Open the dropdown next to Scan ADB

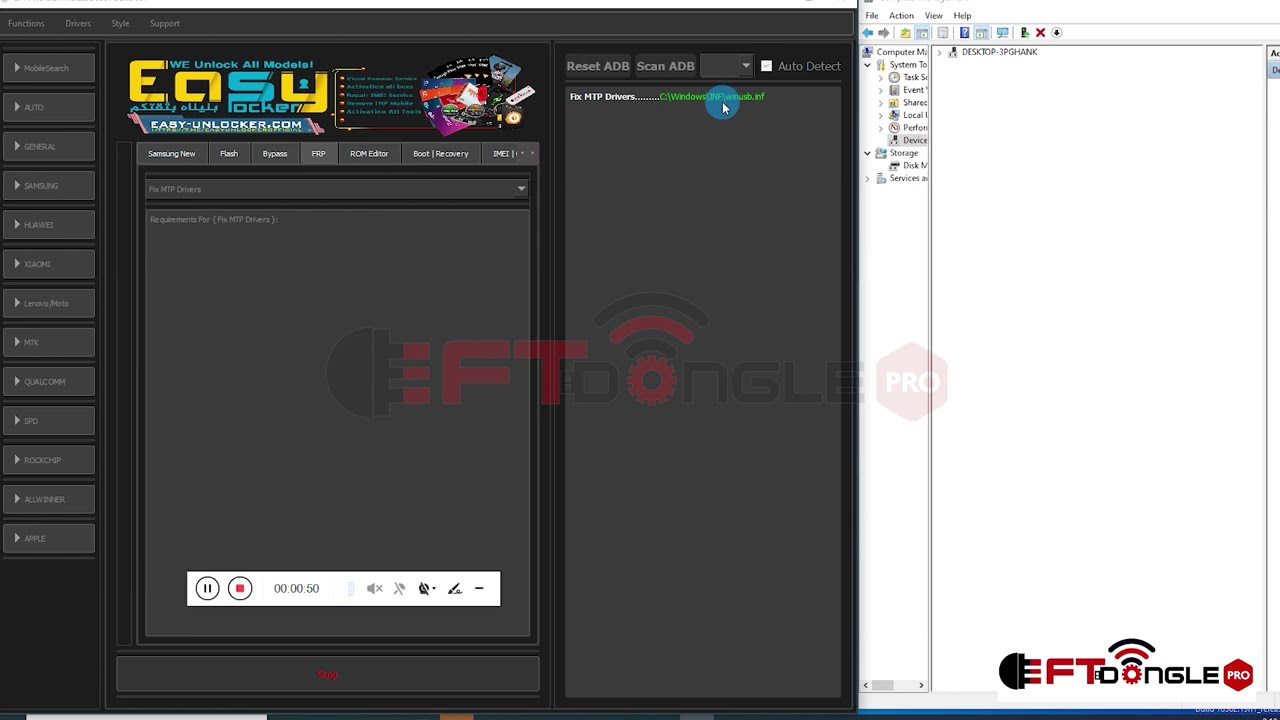[726, 66]
